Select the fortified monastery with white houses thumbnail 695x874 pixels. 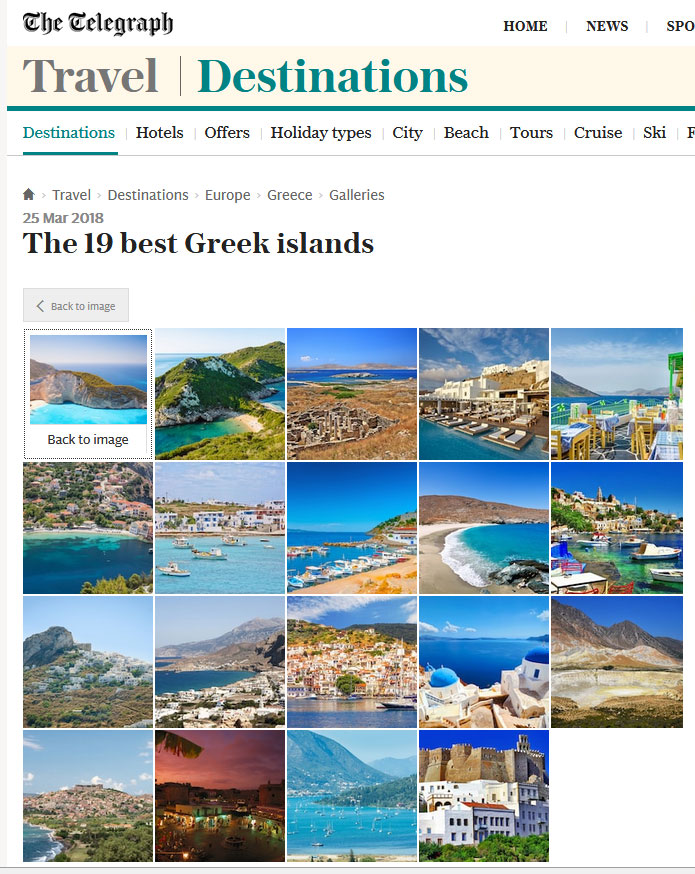484,797
